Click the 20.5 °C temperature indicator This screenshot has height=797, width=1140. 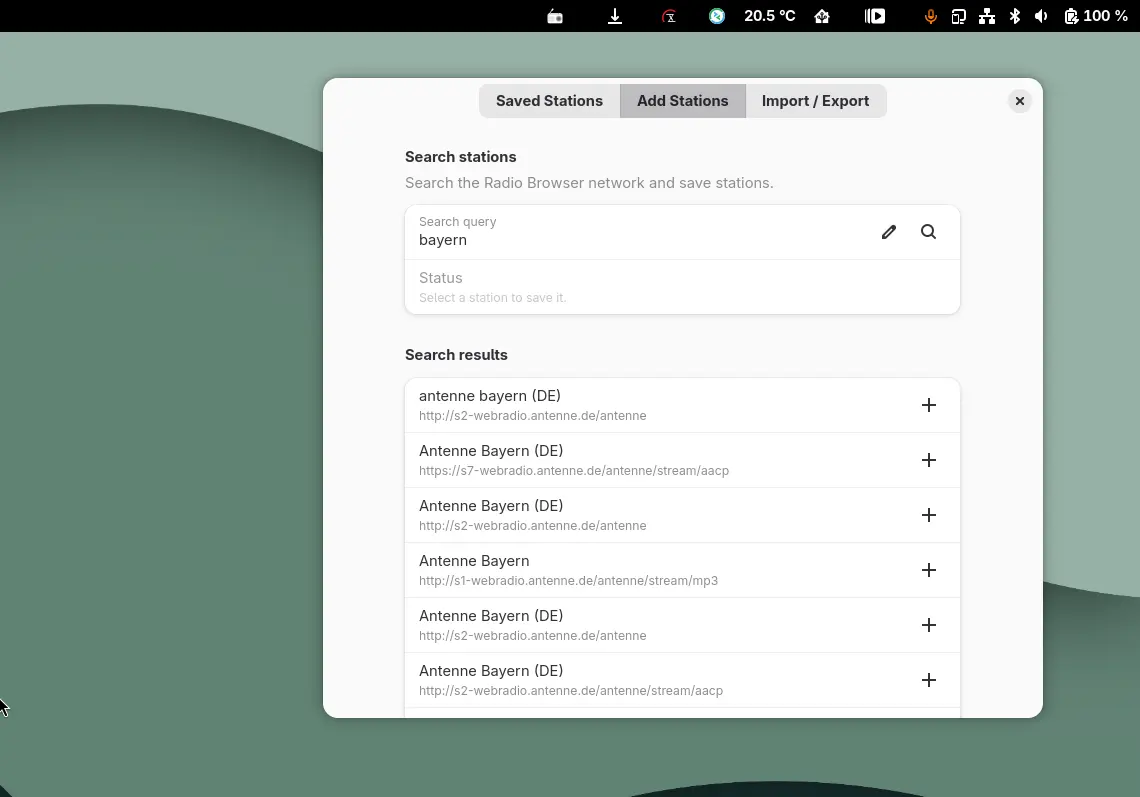tap(769, 16)
